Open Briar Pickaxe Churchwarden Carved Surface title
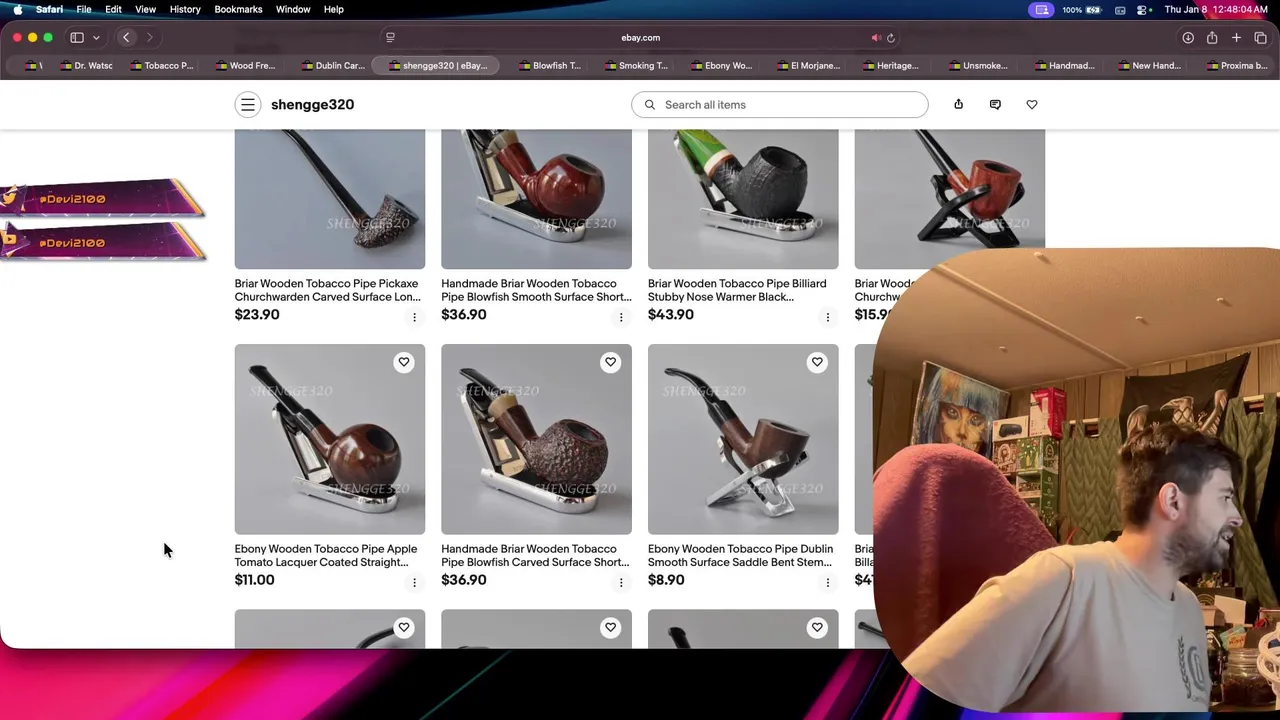The width and height of the screenshot is (1280, 720). [x=327, y=290]
